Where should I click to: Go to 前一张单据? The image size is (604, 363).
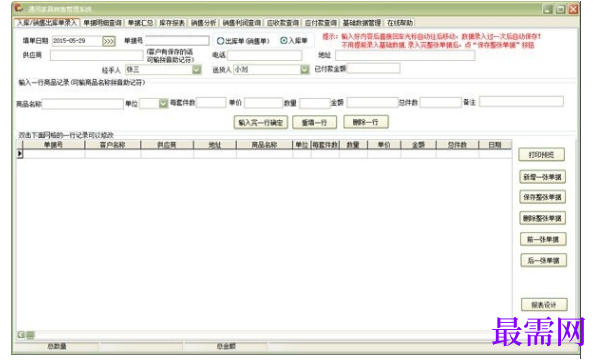tap(543, 240)
